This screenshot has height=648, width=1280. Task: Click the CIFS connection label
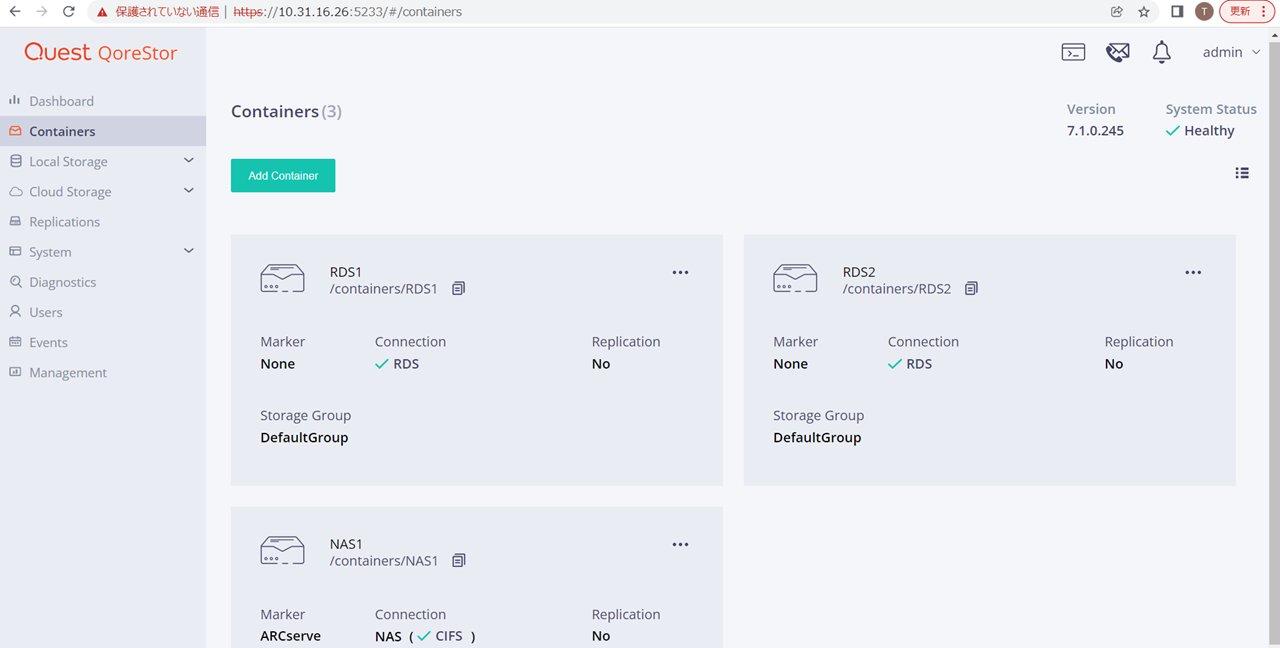pos(449,636)
